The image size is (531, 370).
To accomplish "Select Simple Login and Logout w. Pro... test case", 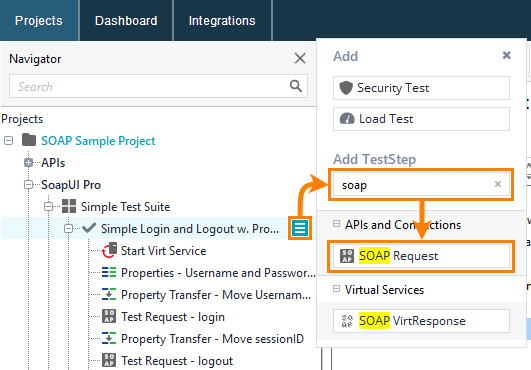I will coord(190,229).
